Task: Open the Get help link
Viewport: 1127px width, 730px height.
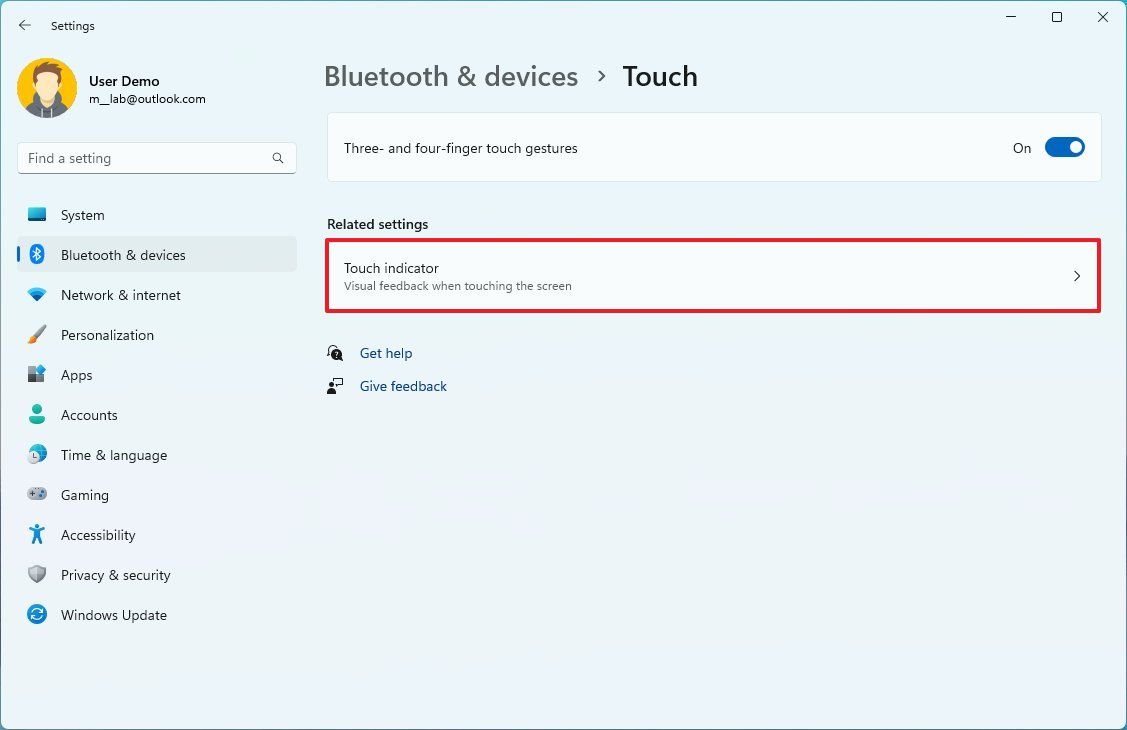Action: click(386, 353)
